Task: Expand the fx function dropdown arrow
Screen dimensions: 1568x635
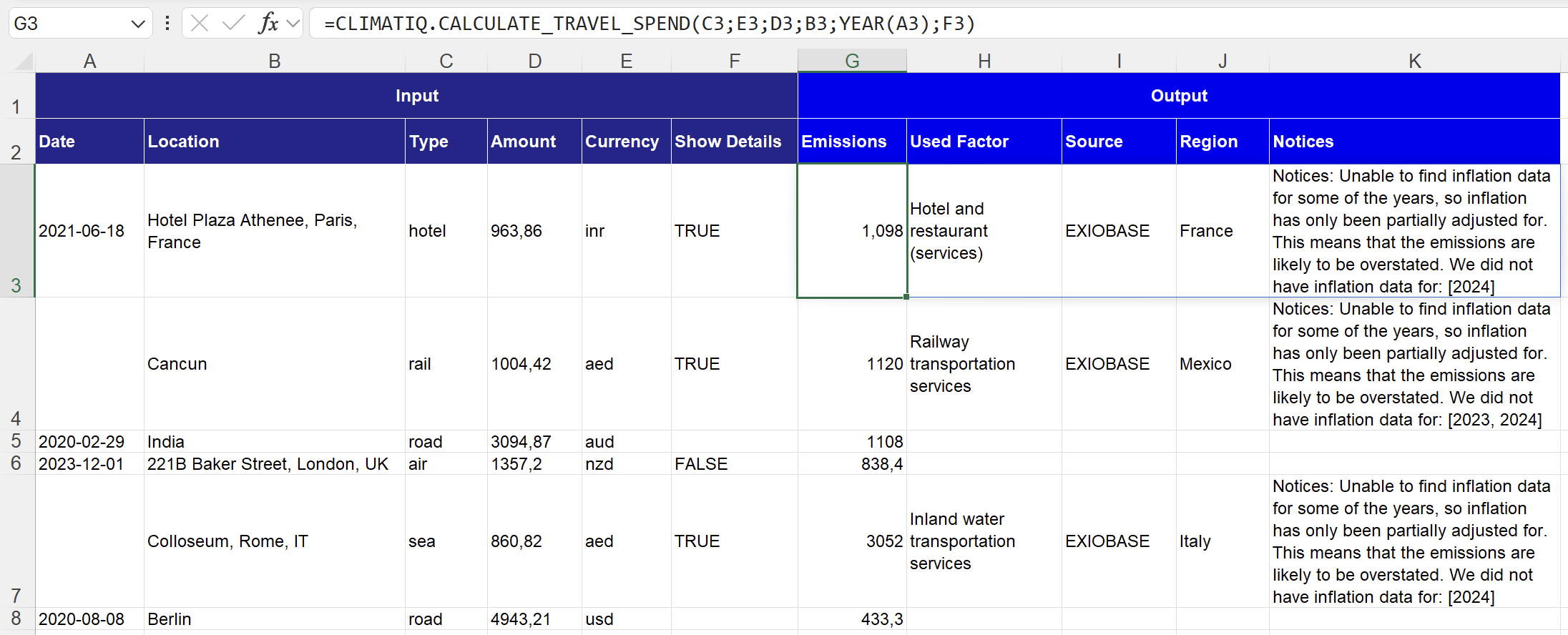Action: tap(293, 24)
